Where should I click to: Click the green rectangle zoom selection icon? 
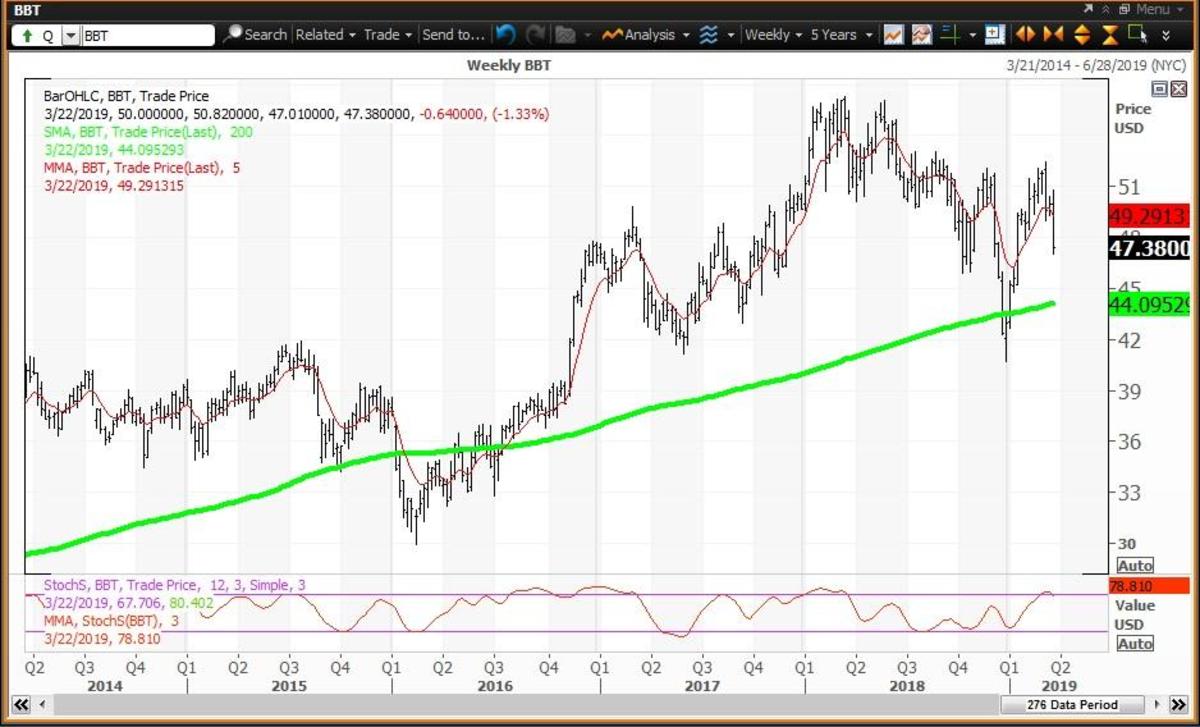1138,35
